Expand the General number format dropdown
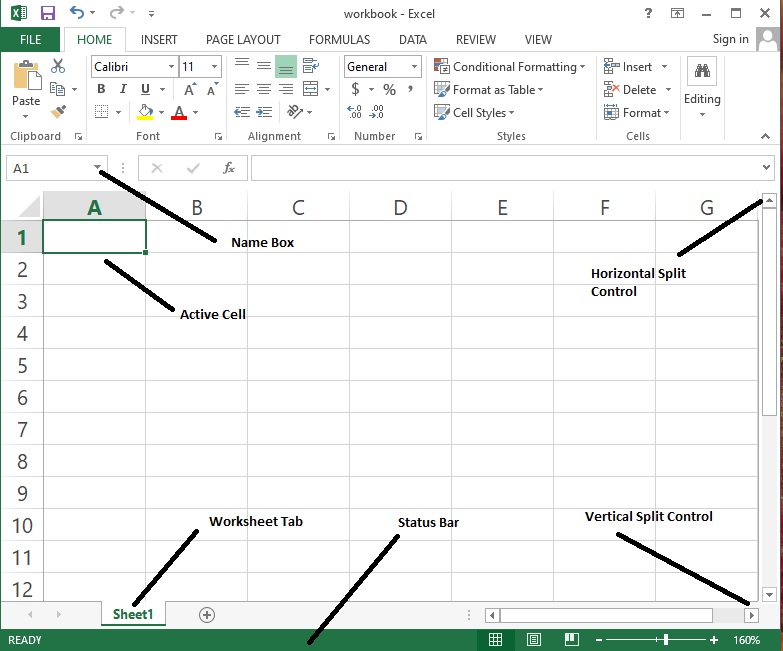This screenshot has height=651, width=783. coord(414,67)
